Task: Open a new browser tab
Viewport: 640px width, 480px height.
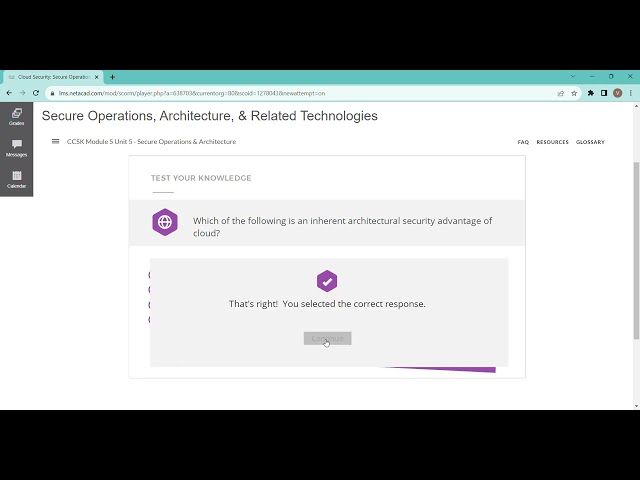Action: (x=112, y=77)
